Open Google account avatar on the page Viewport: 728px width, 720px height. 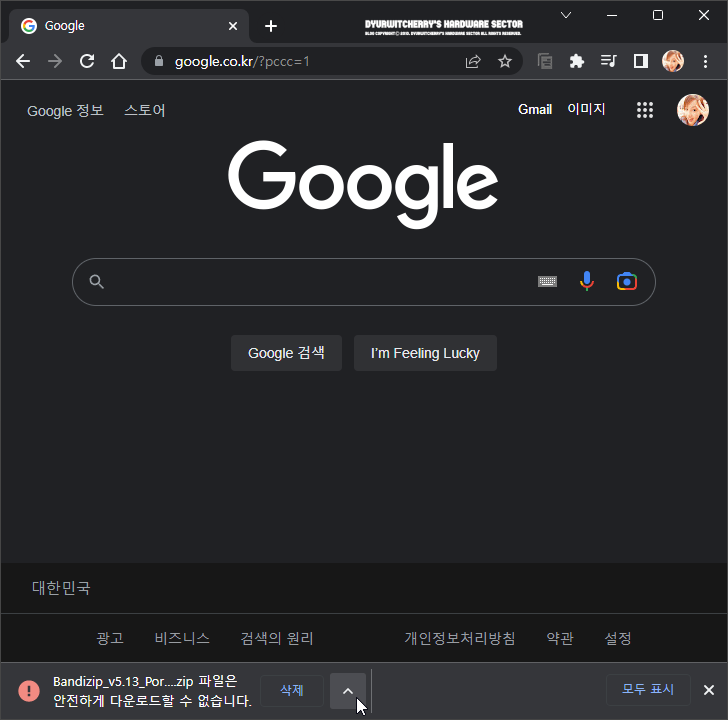click(693, 110)
